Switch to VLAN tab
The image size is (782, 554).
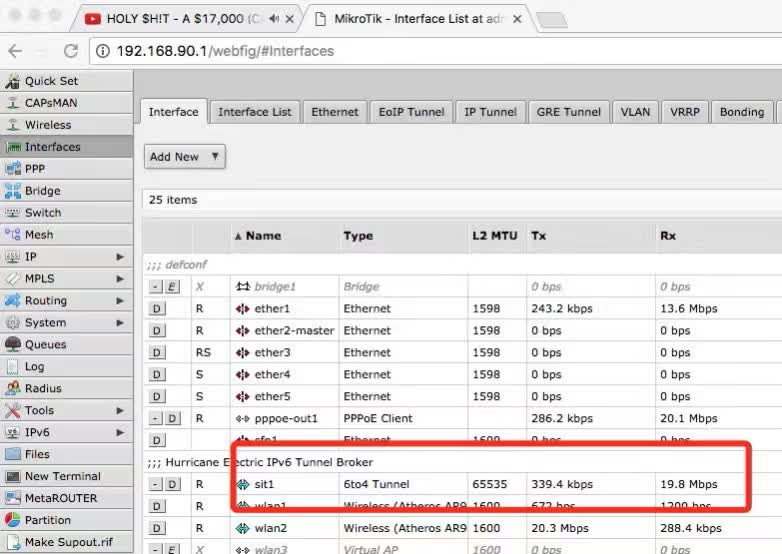pyautogui.click(x=635, y=112)
